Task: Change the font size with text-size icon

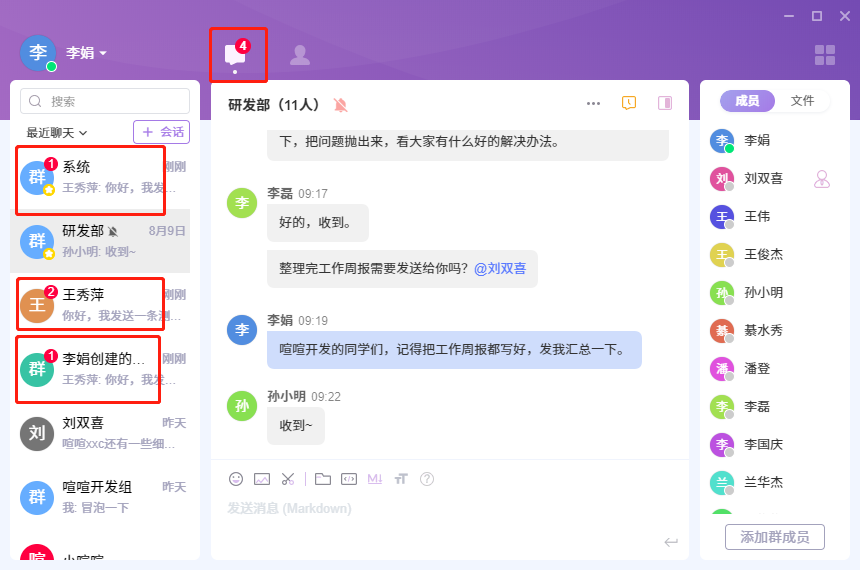Action: tap(401, 479)
